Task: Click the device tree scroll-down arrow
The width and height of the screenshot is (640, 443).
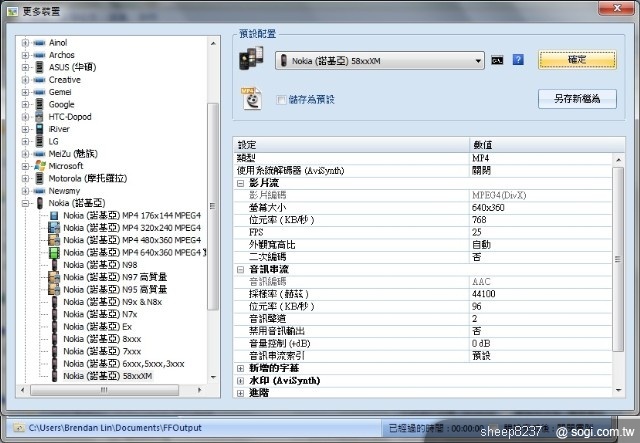Action: click(x=213, y=377)
